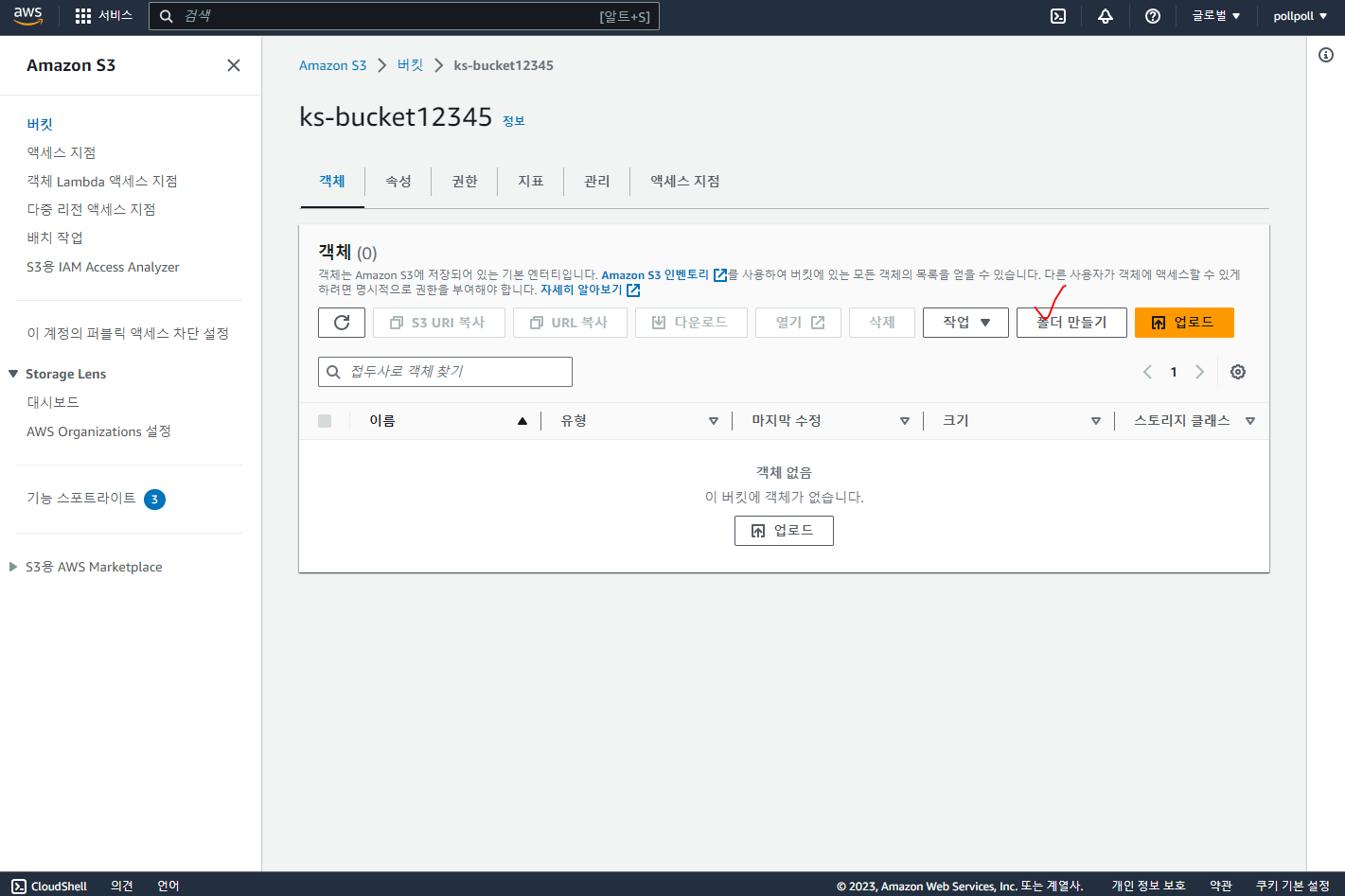Click the orange 업로드 button
This screenshot has height=896, width=1345.
click(x=1184, y=323)
